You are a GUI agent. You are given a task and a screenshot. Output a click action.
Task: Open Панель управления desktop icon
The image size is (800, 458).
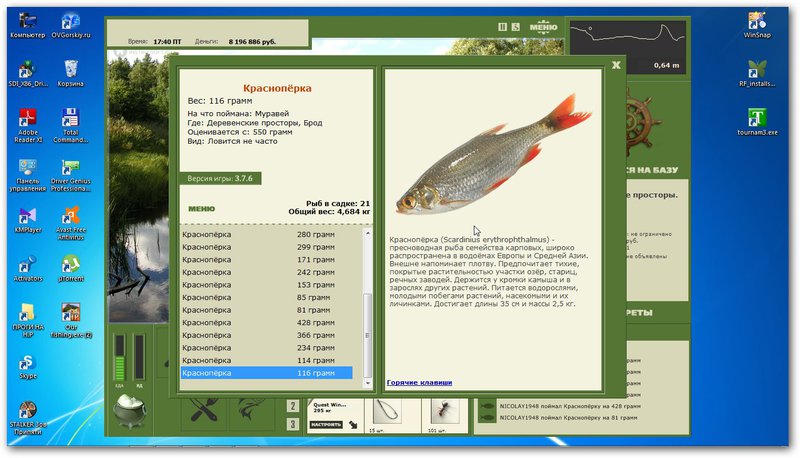click(28, 175)
